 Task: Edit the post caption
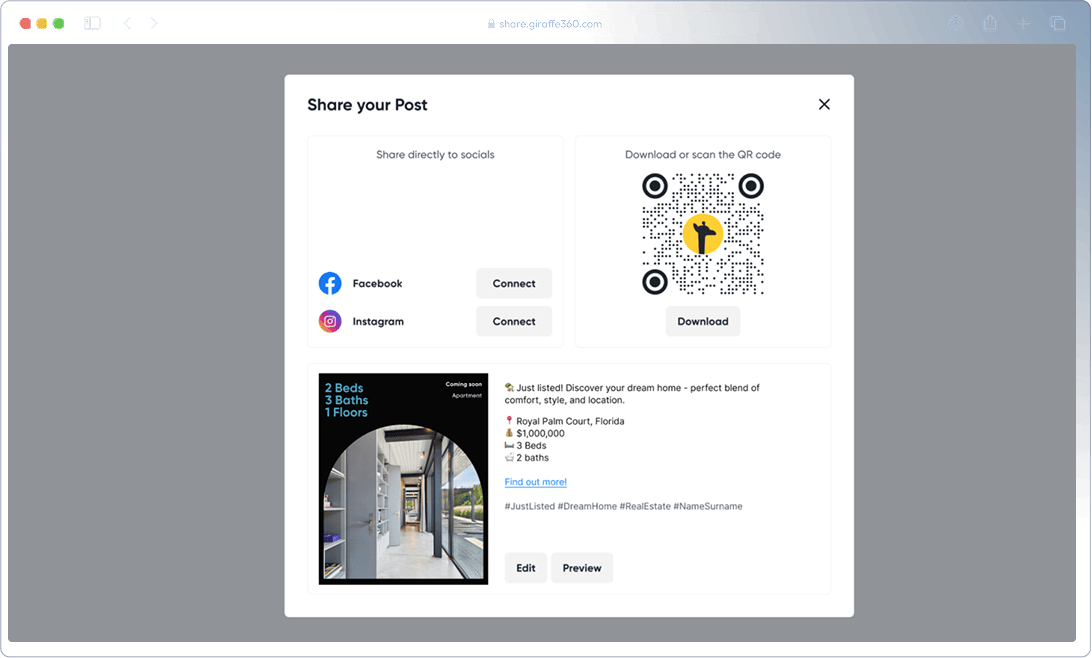525,568
